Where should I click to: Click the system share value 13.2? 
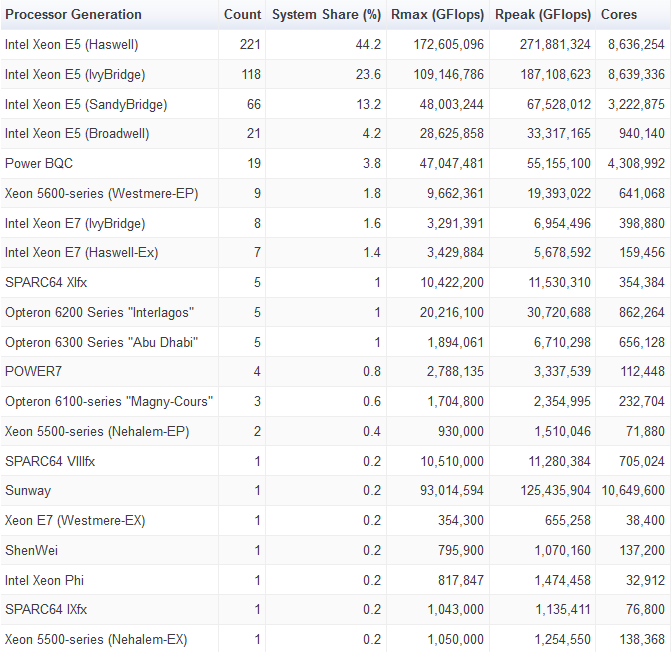[x=369, y=104]
